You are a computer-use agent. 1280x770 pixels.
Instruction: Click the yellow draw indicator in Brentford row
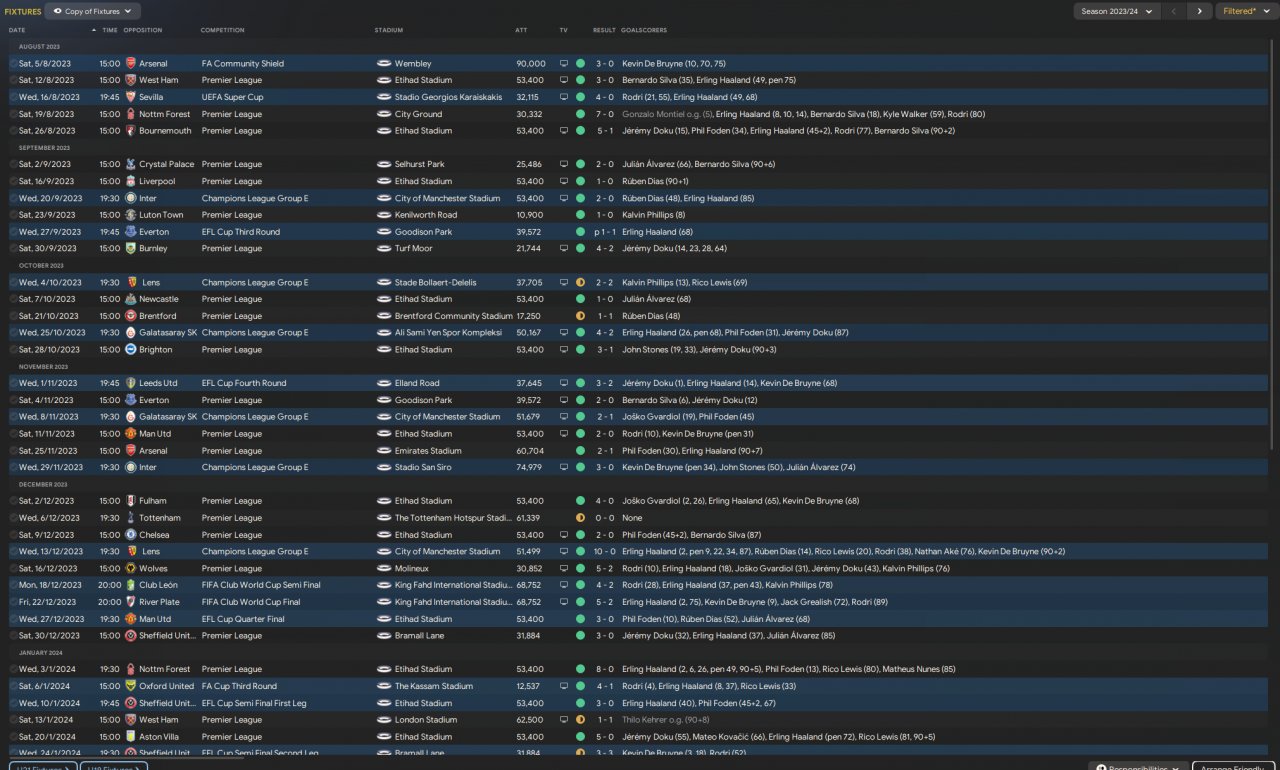point(580,316)
